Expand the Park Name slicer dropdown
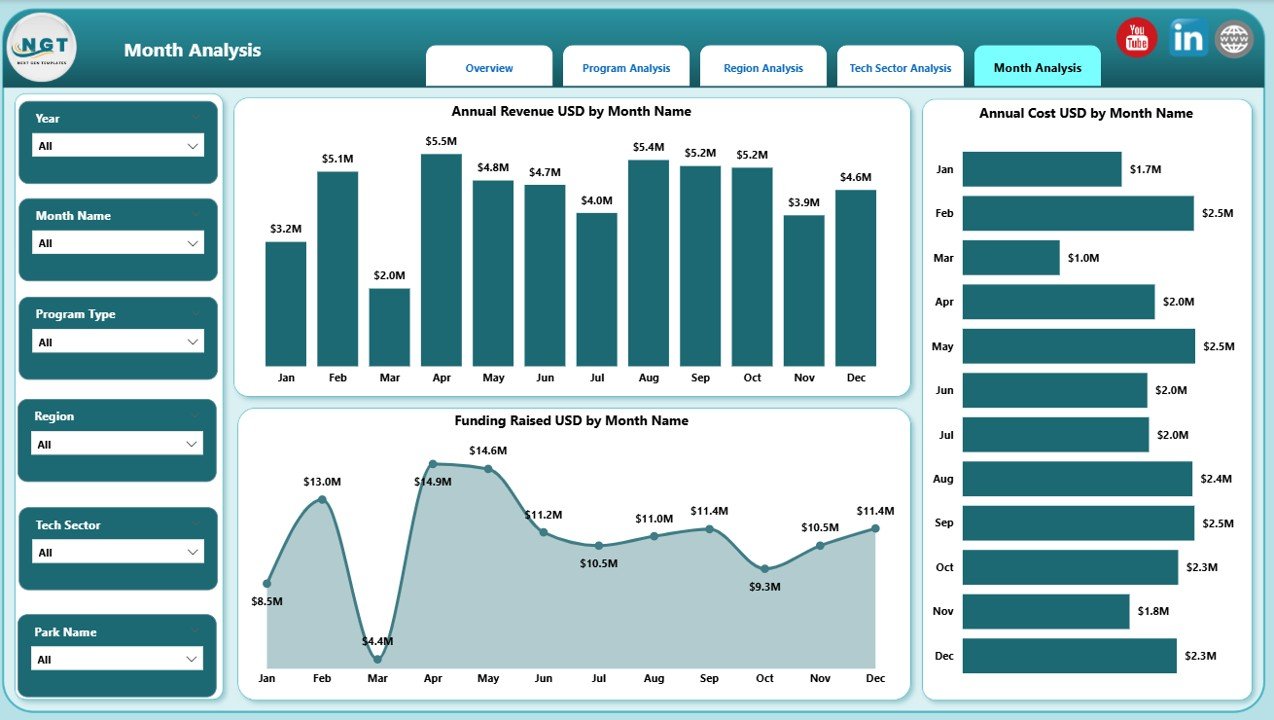Image resolution: width=1274 pixels, height=720 pixels. point(196,659)
